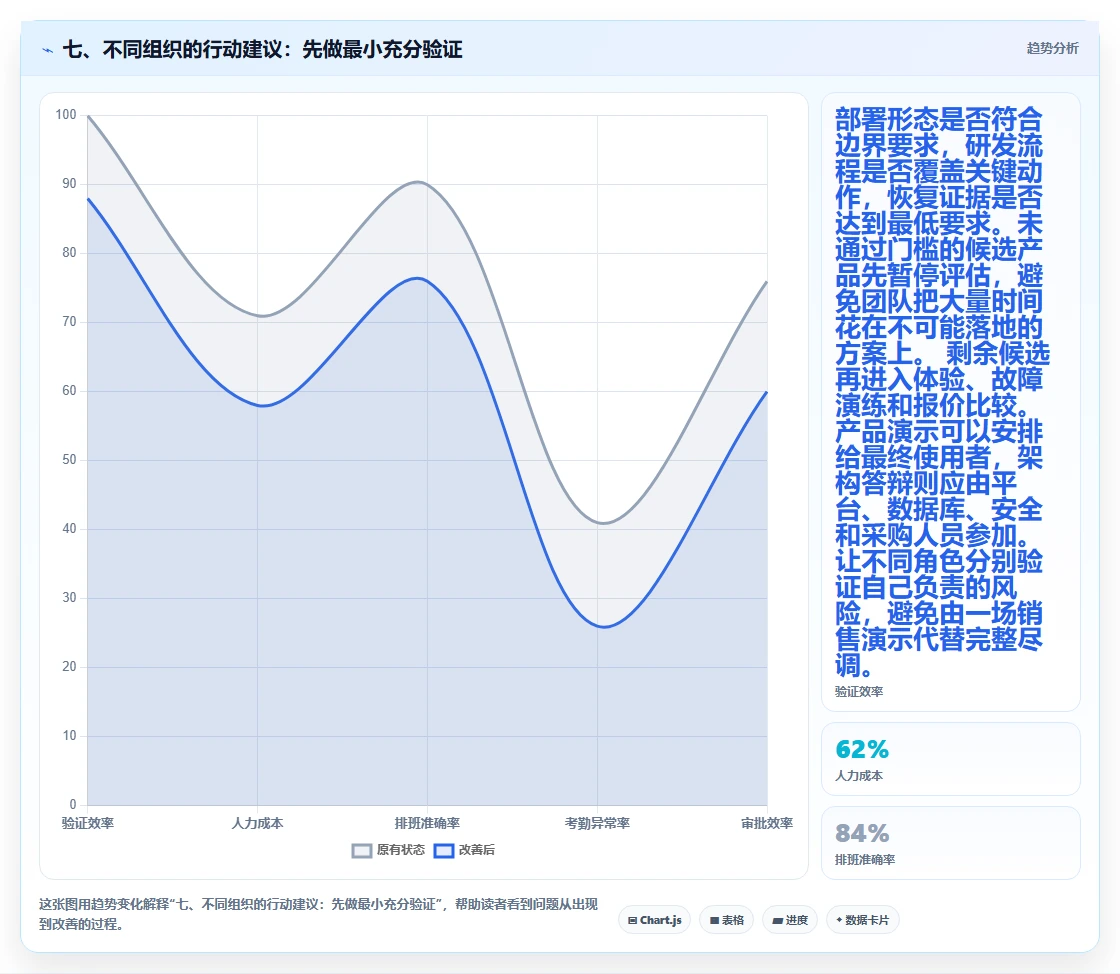Click the Chart.js tag icon
Screen dimensions: 1120x974
(x=632, y=920)
